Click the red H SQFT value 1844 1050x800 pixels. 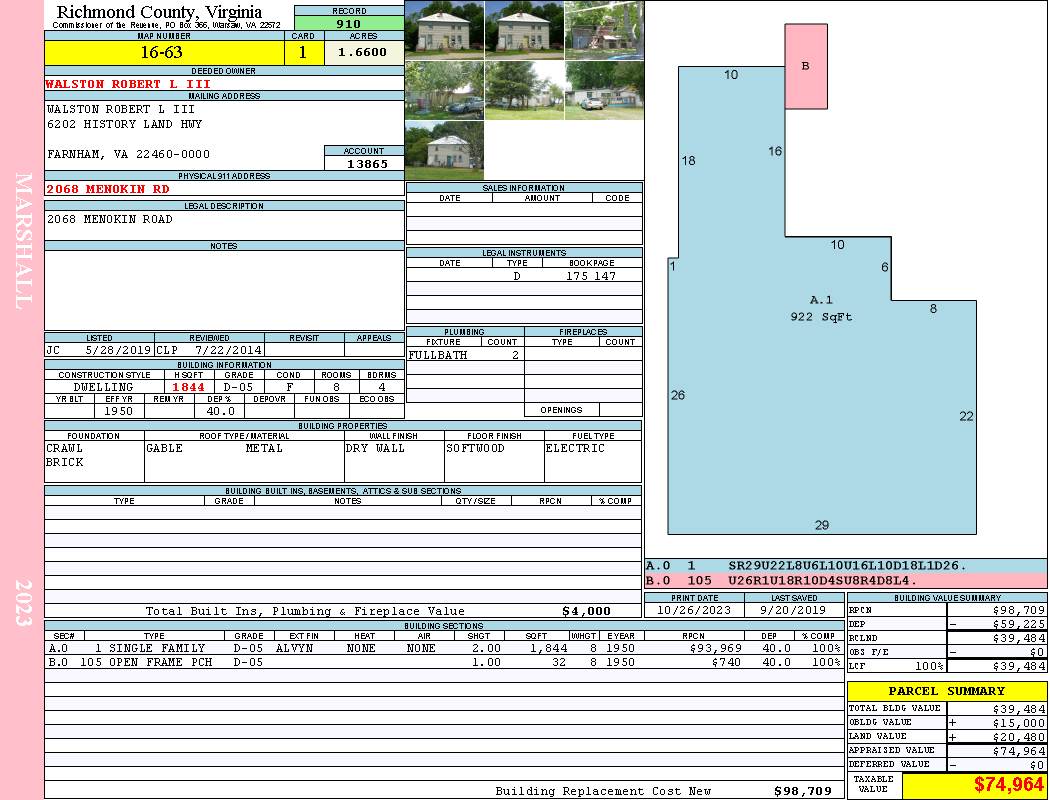pos(188,387)
